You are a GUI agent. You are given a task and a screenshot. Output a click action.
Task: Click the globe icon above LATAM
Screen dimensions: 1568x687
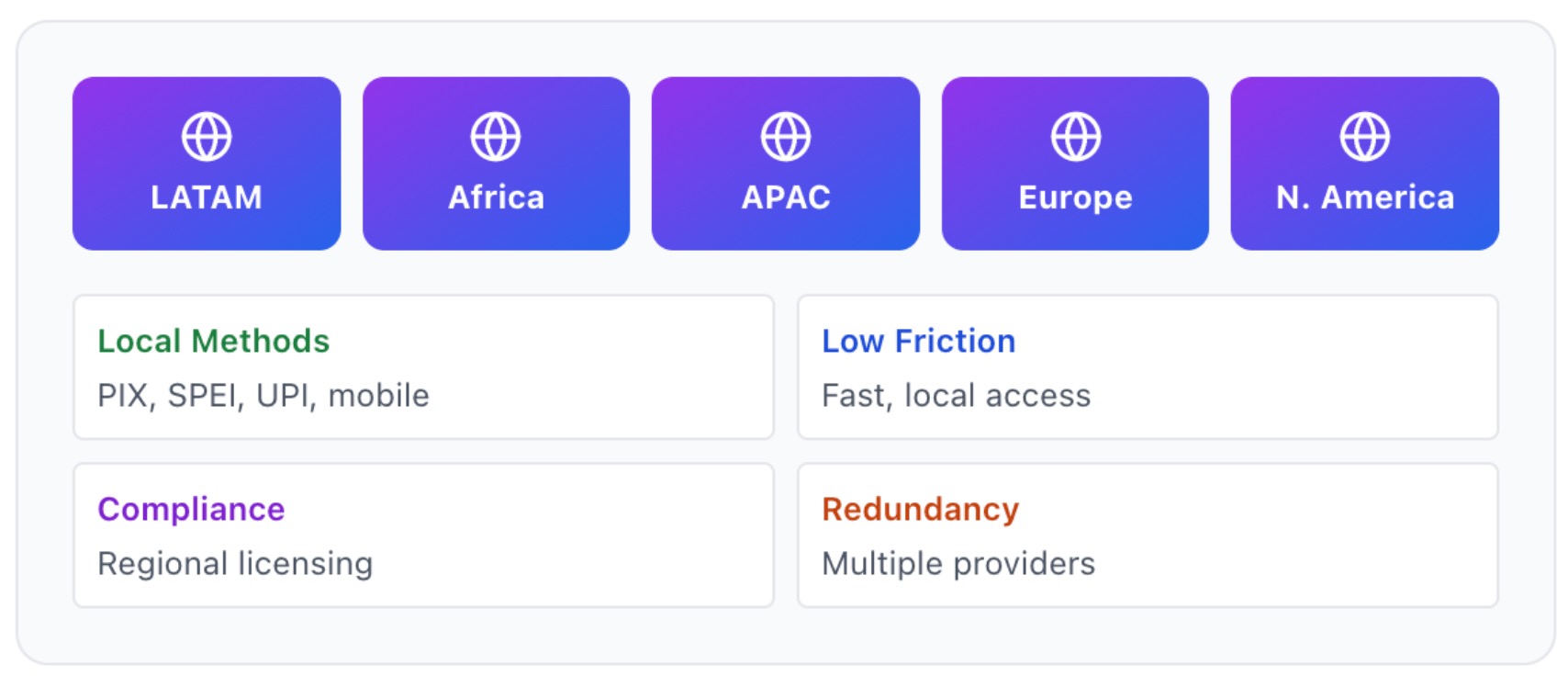207,137
